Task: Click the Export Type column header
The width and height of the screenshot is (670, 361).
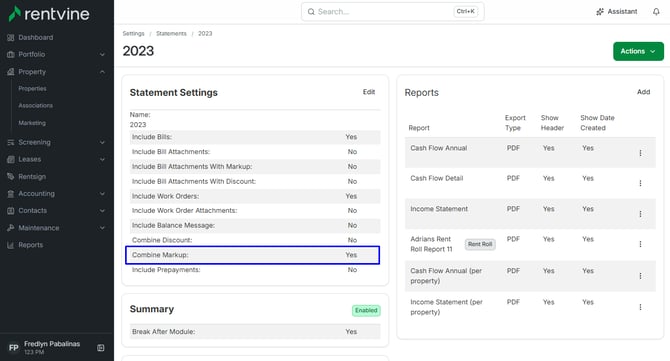Action: click(515, 123)
